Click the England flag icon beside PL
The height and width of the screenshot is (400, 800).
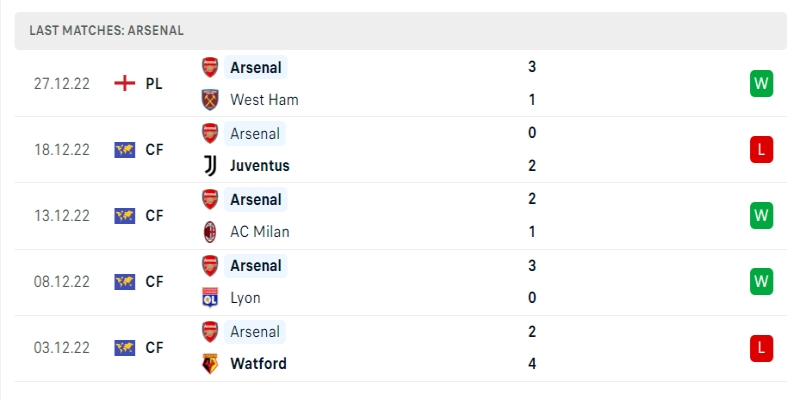coord(125,84)
